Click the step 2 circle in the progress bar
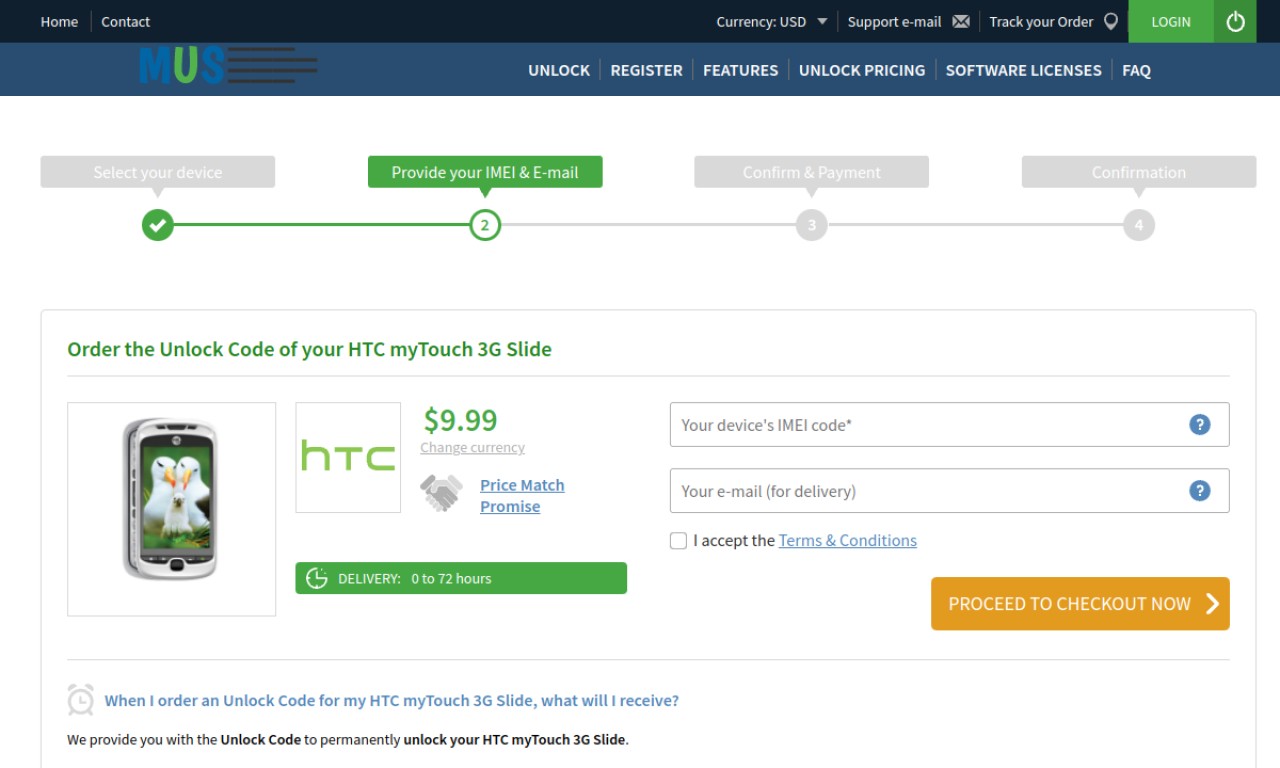Viewport: 1280px width, 768px height. click(x=485, y=225)
